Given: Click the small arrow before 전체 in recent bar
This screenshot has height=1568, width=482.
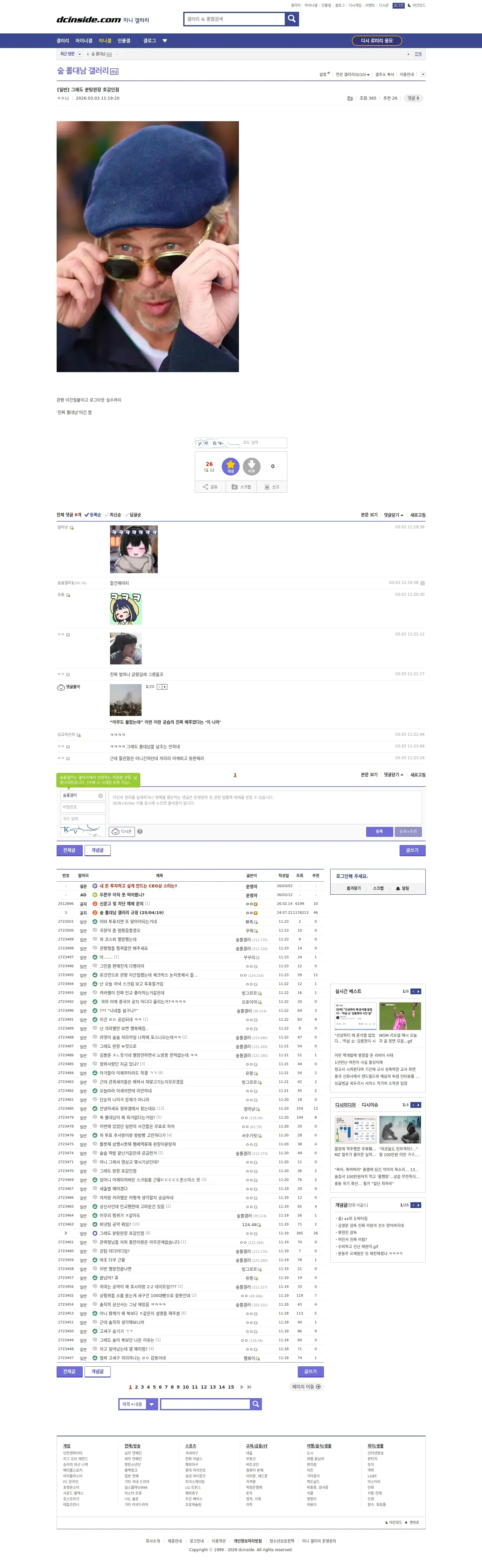Looking at the screenshot, I should (x=409, y=54).
